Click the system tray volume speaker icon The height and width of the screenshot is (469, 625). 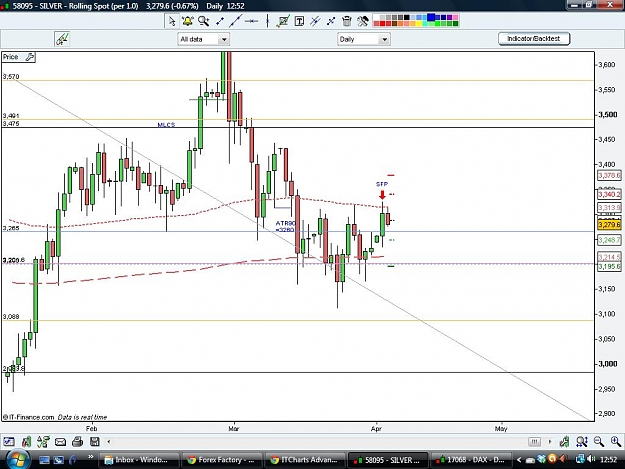click(x=592, y=459)
